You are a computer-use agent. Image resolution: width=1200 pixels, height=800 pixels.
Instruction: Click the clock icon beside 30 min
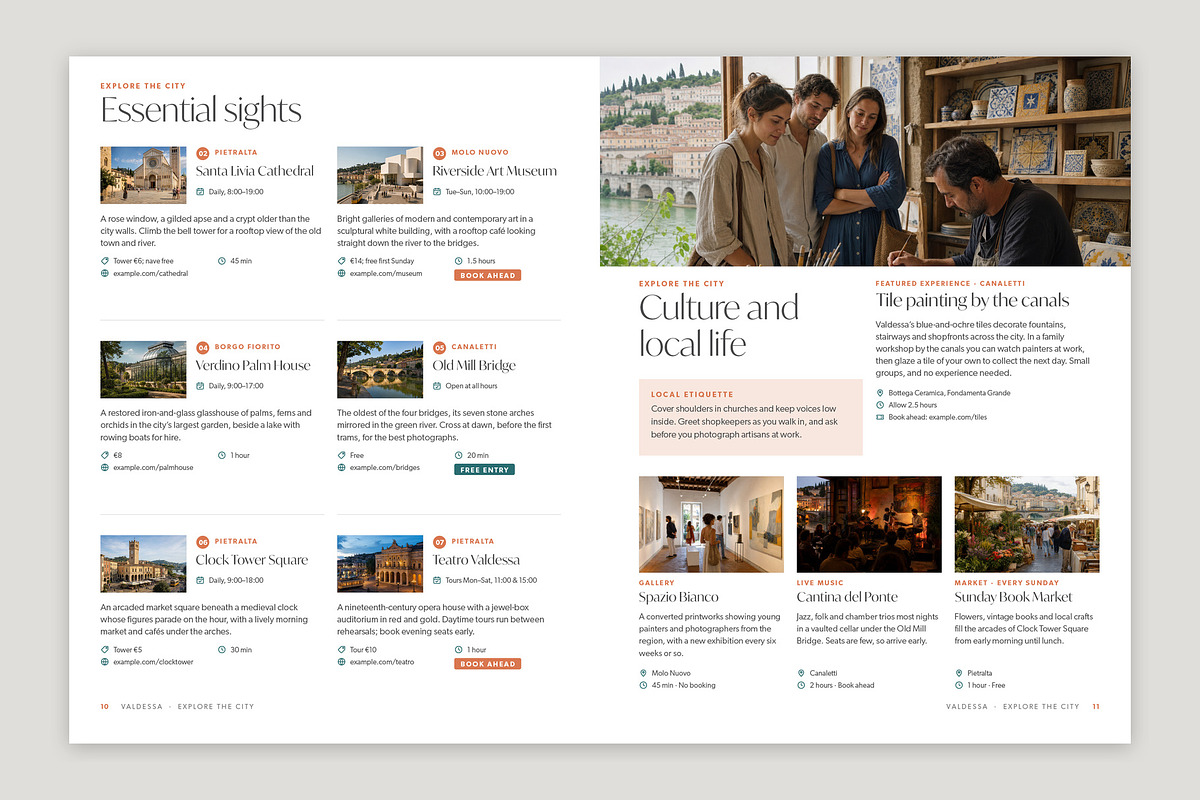click(221, 650)
